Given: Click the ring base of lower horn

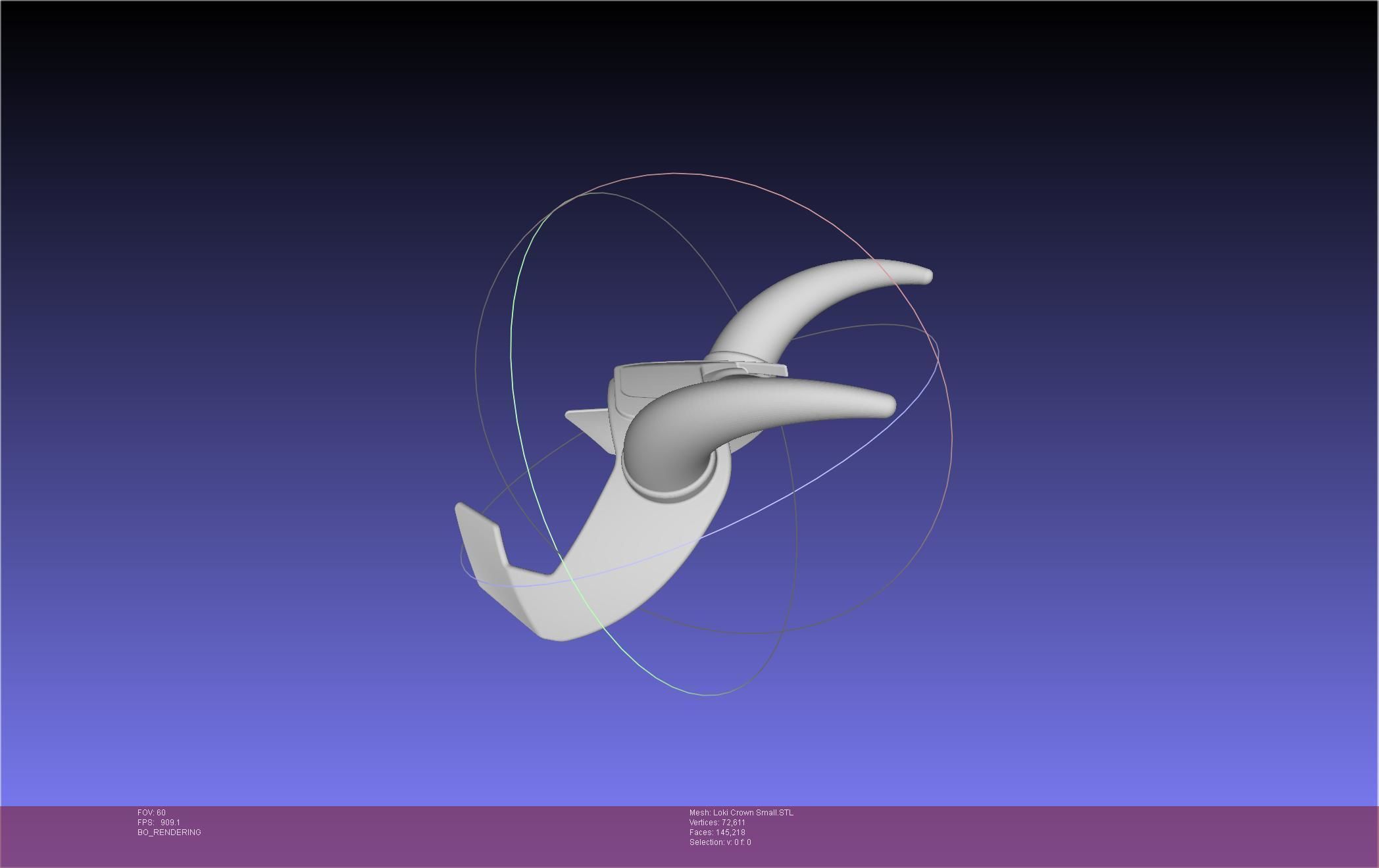Looking at the screenshot, I should coord(668,493).
